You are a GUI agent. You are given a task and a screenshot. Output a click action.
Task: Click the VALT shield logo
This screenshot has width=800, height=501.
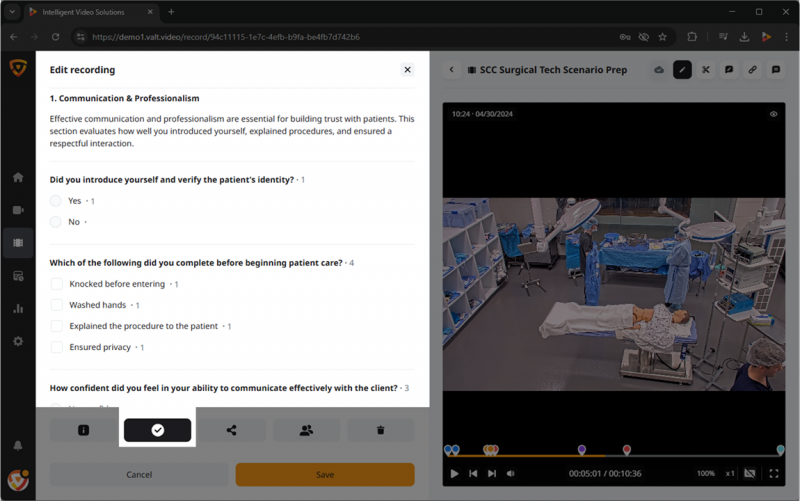pyautogui.click(x=18, y=67)
